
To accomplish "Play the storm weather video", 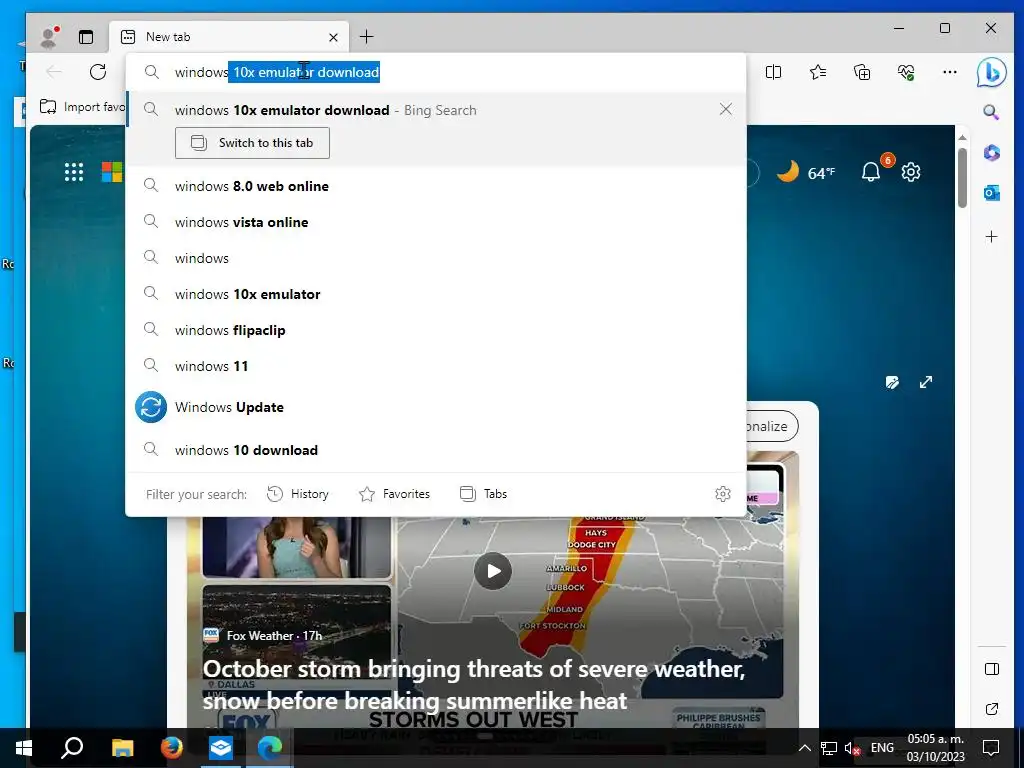I will click(x=493, y=571).
